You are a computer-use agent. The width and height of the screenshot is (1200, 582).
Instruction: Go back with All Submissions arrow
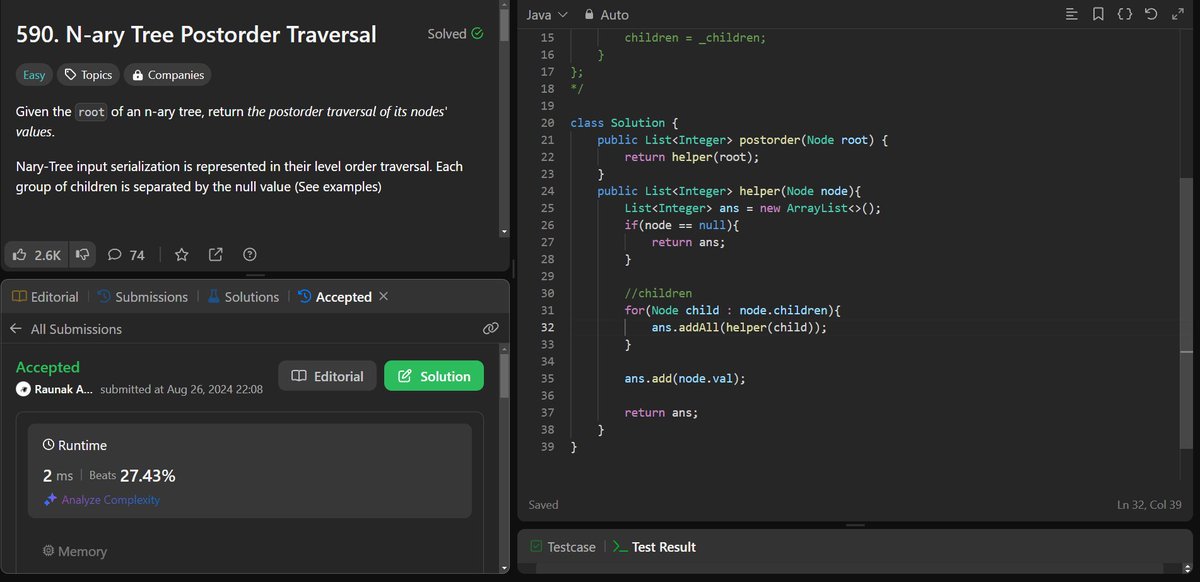tap(15, 329)
